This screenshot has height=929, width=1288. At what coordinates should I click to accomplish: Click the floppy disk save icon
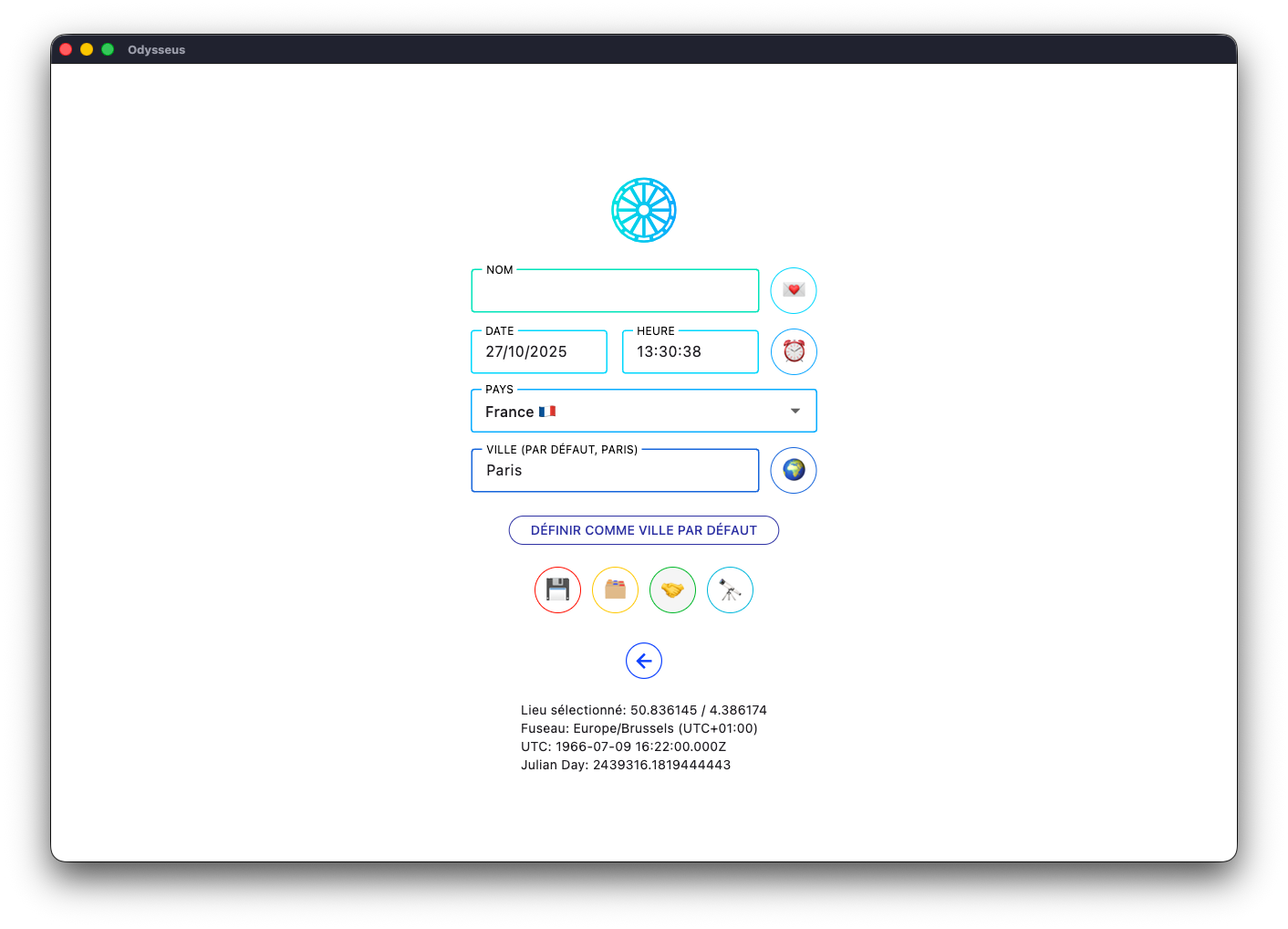coord(557,590)
